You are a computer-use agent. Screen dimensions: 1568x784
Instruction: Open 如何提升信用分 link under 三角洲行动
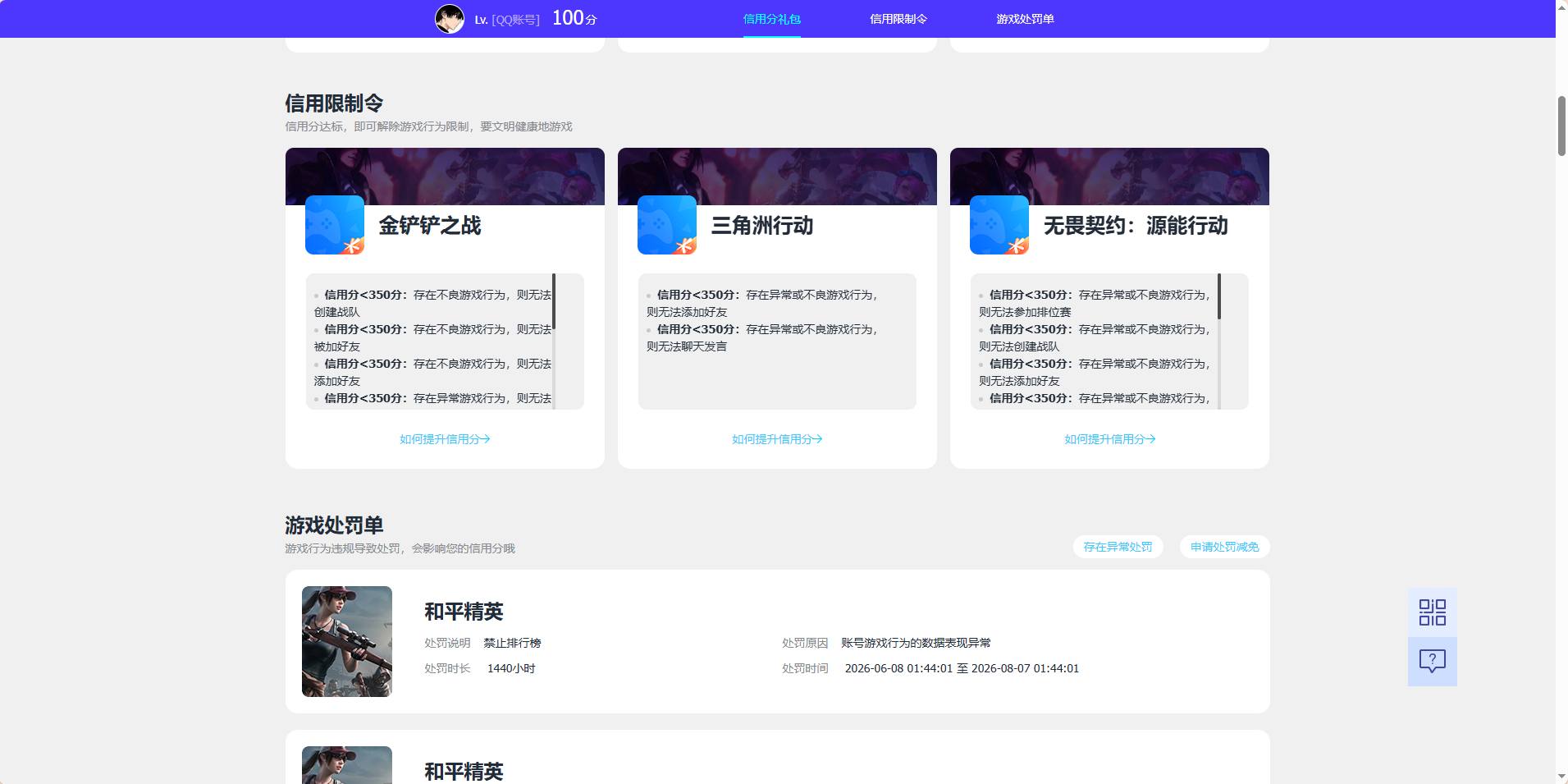coord(777,439)
